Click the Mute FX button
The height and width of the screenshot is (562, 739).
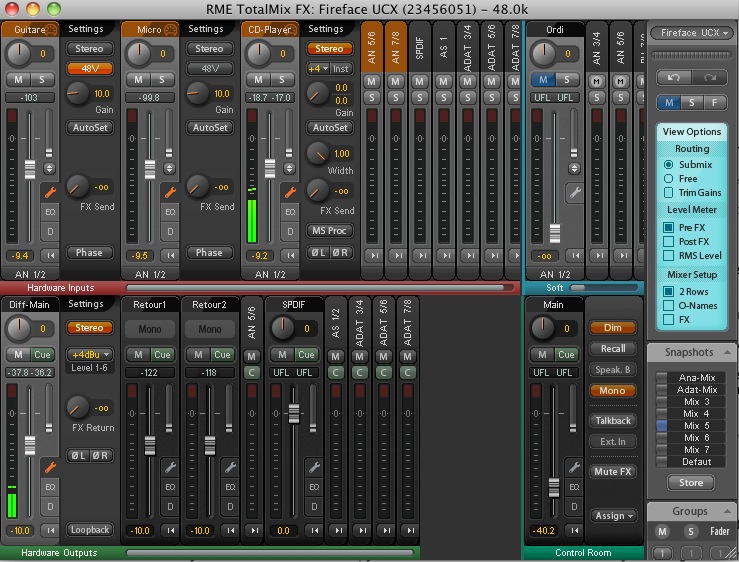coord(613,471)
